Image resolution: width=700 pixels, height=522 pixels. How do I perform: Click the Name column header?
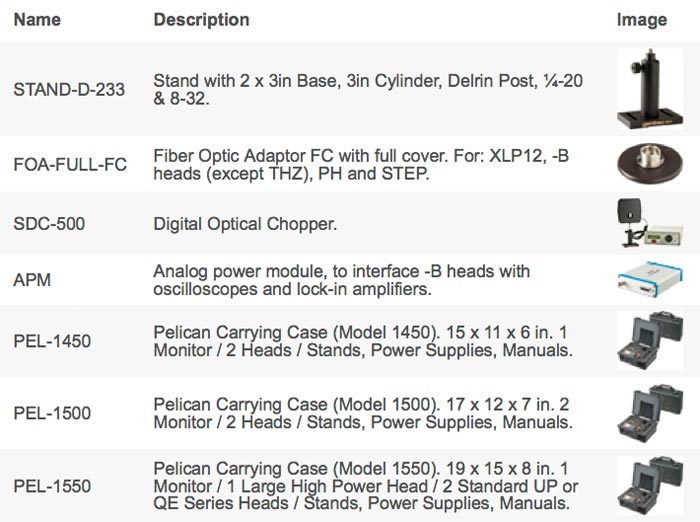coord(37,20)
